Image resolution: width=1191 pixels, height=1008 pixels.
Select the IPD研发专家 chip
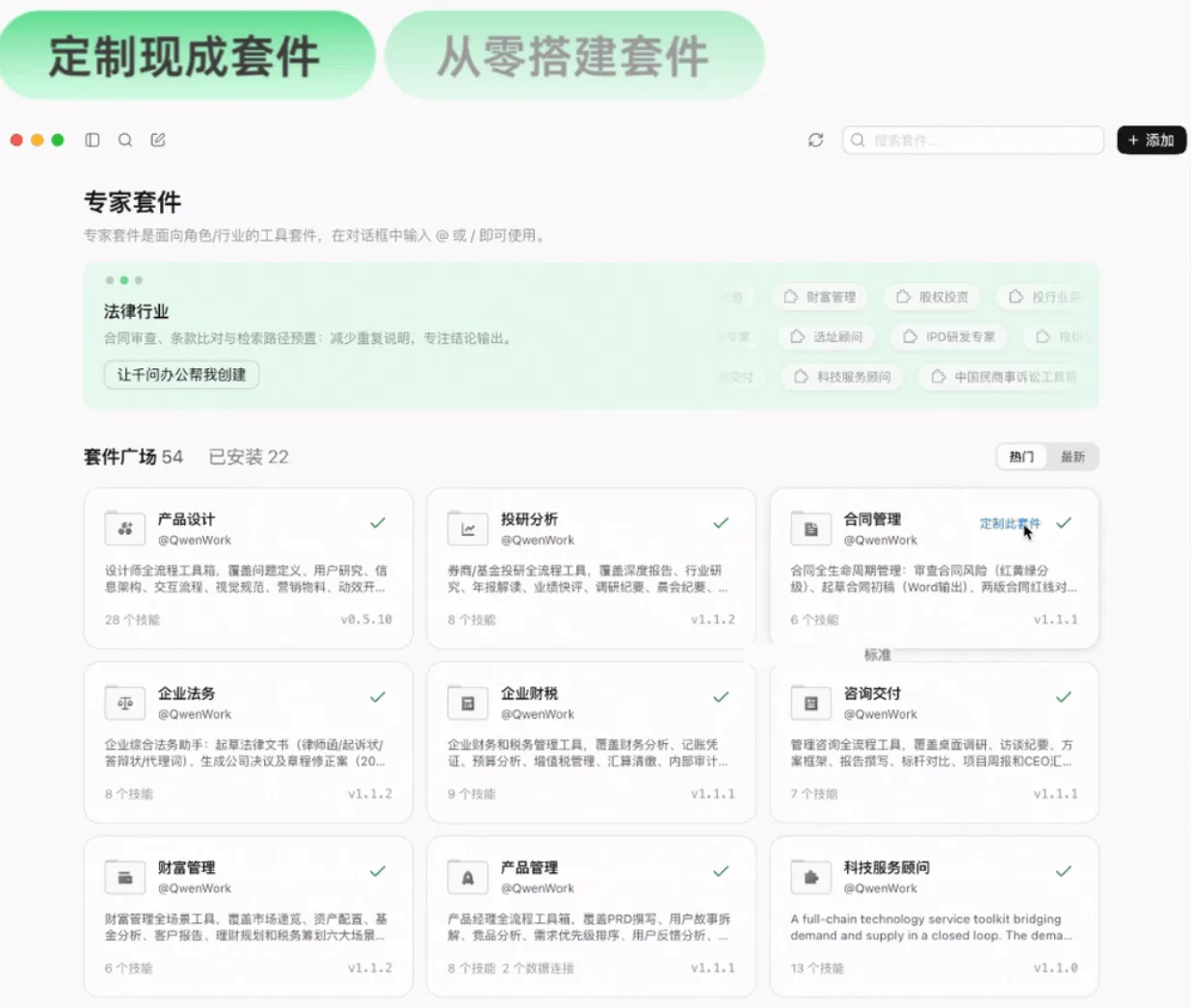[948, 336]
